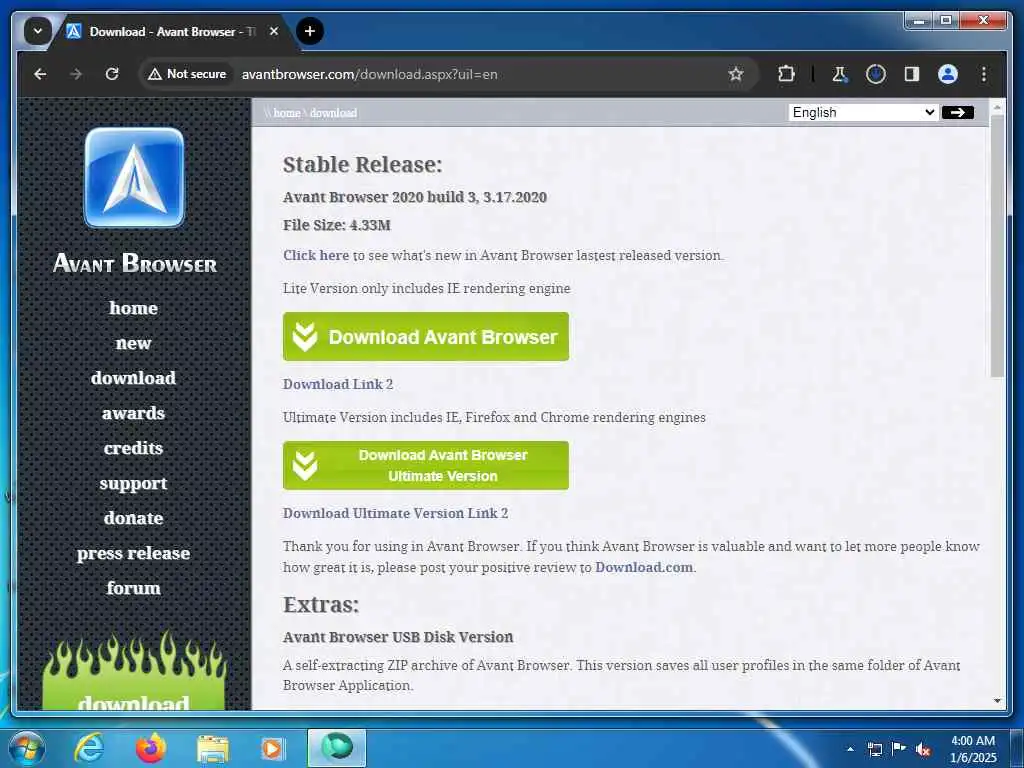Go back to the previous page
This screenshot has width=1024, height=768.
(40, 74)
